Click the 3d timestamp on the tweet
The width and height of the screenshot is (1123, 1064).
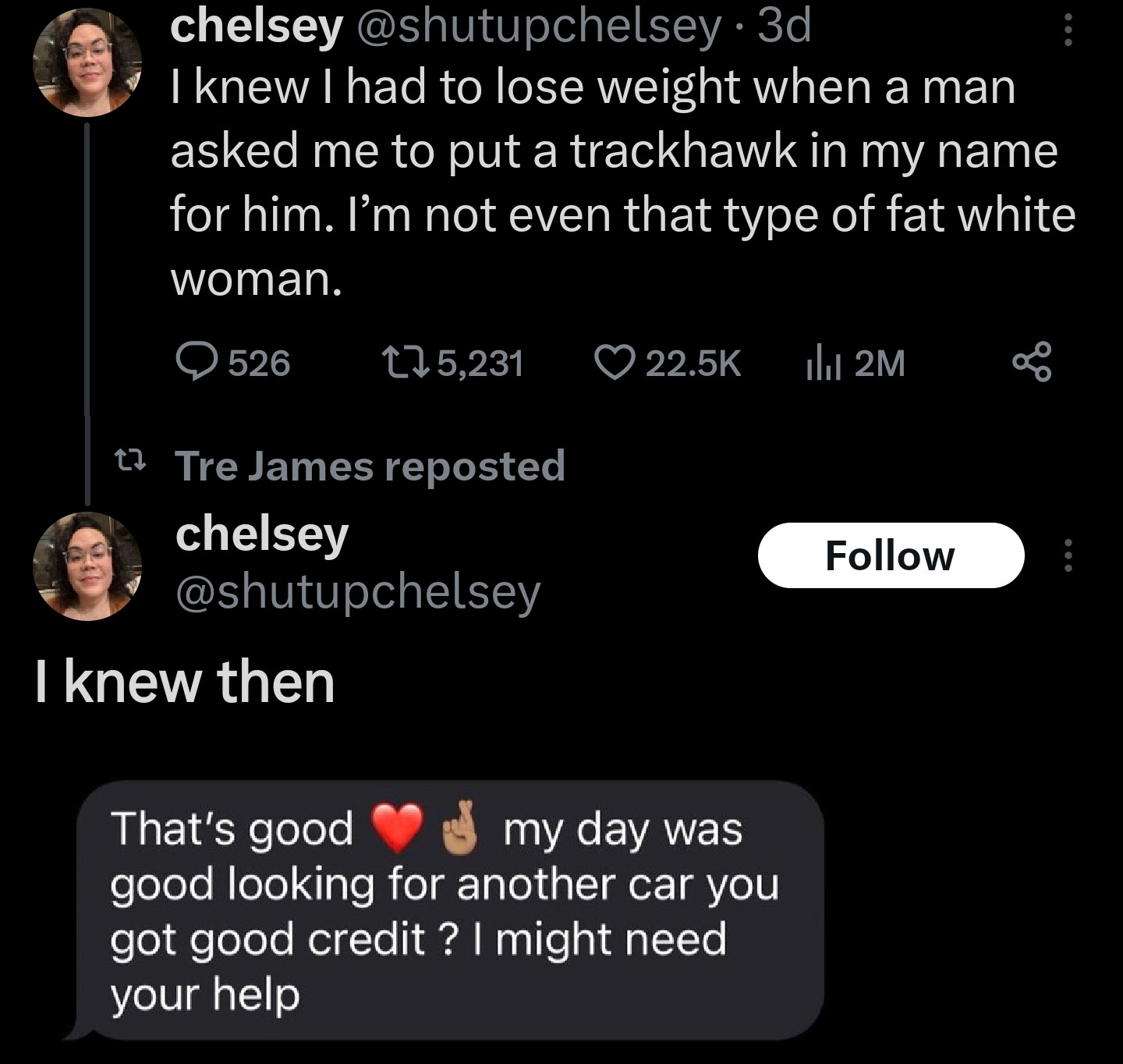pos(785,27)
